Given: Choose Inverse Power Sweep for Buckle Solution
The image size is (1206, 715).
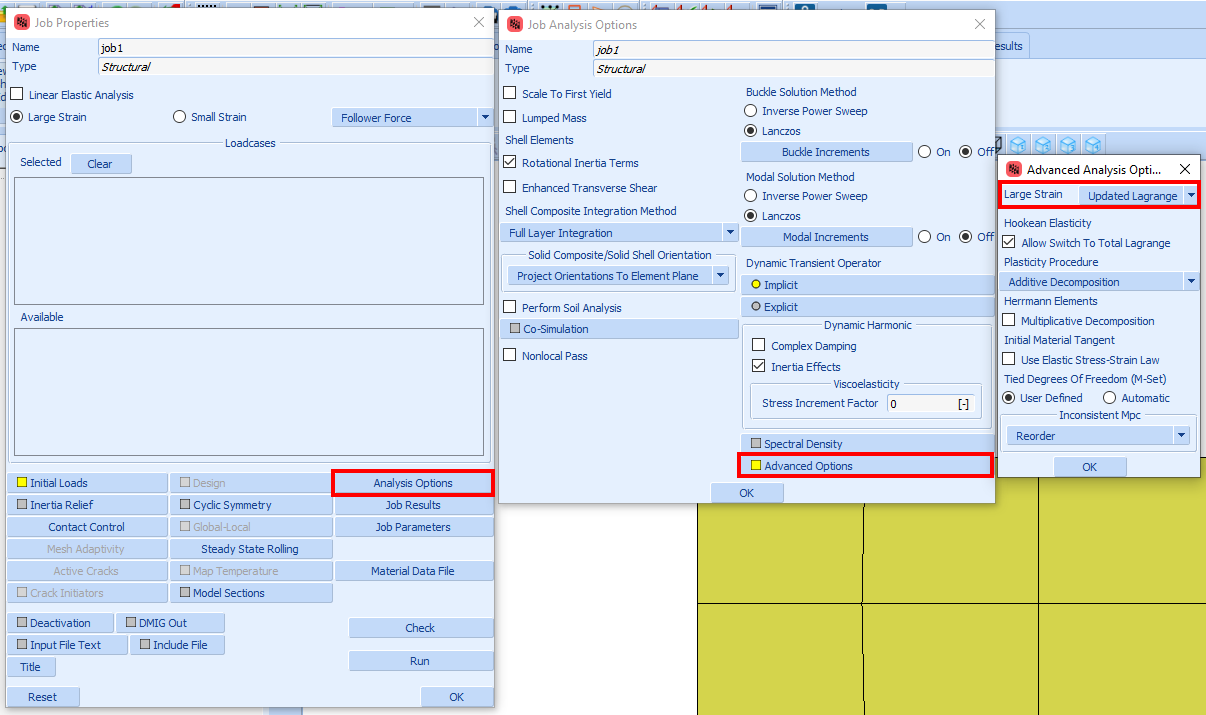Looking at the screenshot, I should point(751,111).
